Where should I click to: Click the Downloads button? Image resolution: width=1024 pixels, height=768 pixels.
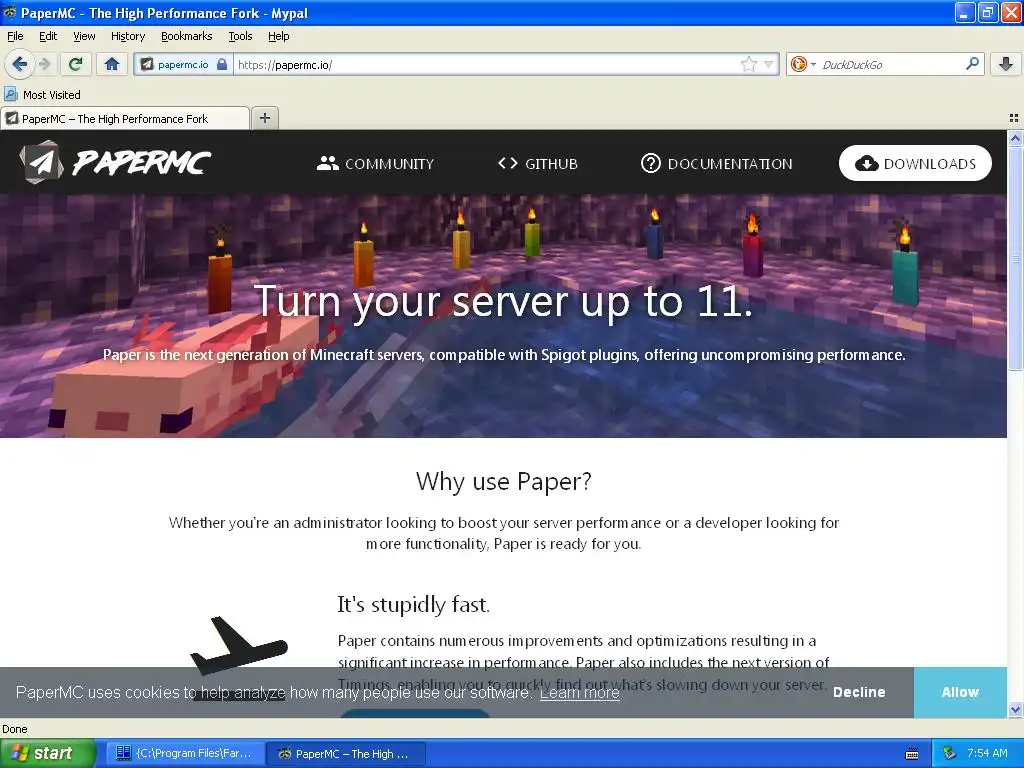coord(915,163)
